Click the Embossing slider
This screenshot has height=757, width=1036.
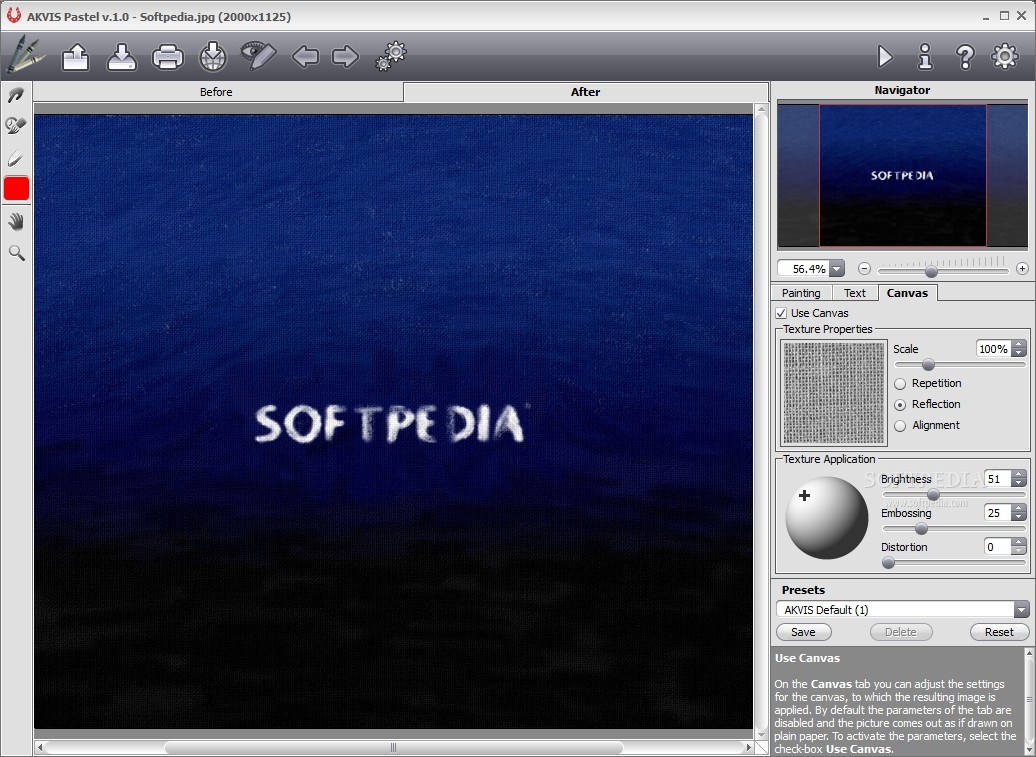(x=953, y=528)
